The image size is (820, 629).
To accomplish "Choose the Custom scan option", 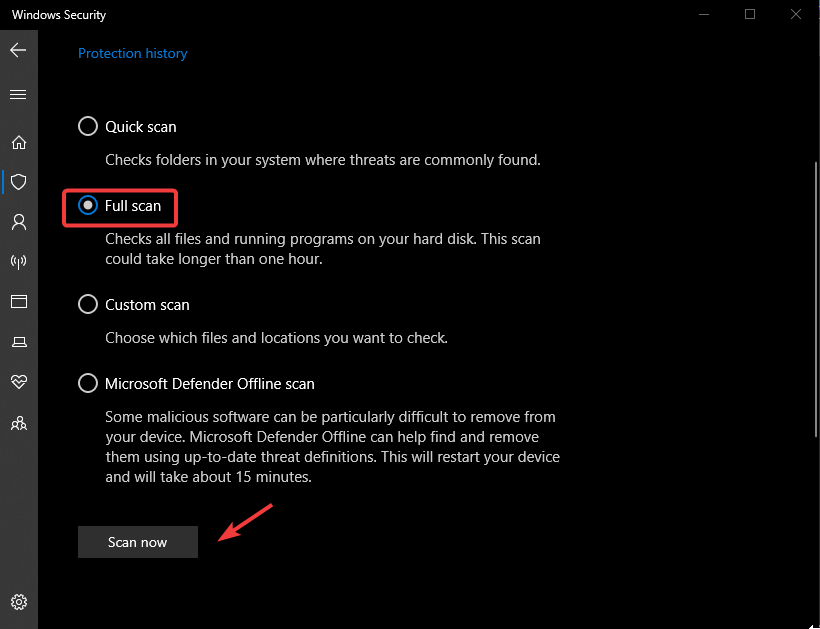I will coord(88,305).
